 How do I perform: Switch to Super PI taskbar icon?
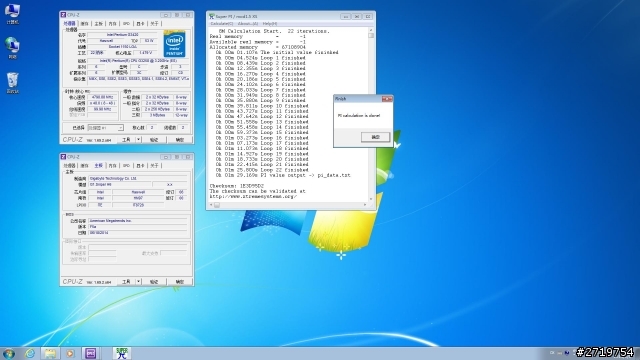[x=122, y=353]
